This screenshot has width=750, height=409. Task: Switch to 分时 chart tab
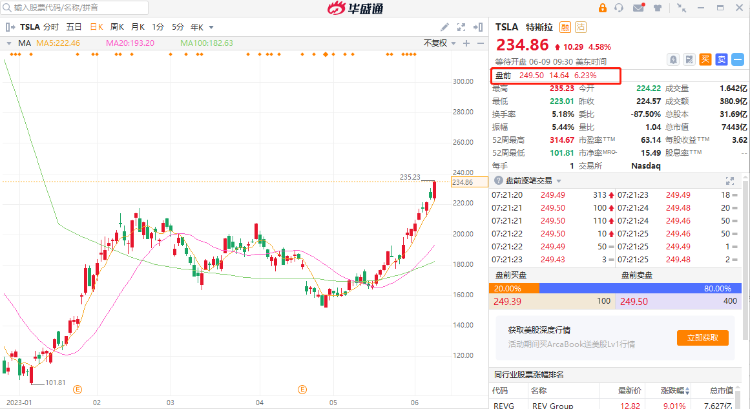coord(51,27)
